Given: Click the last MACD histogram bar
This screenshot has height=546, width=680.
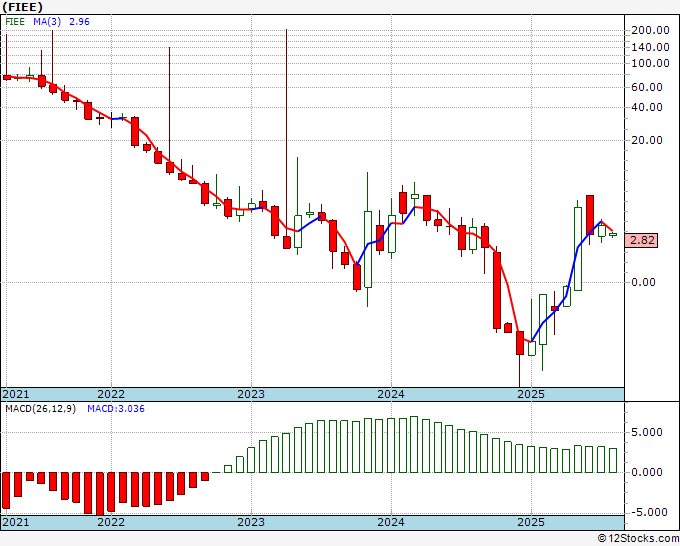Looking at the screenshot, I should (613, 460).
